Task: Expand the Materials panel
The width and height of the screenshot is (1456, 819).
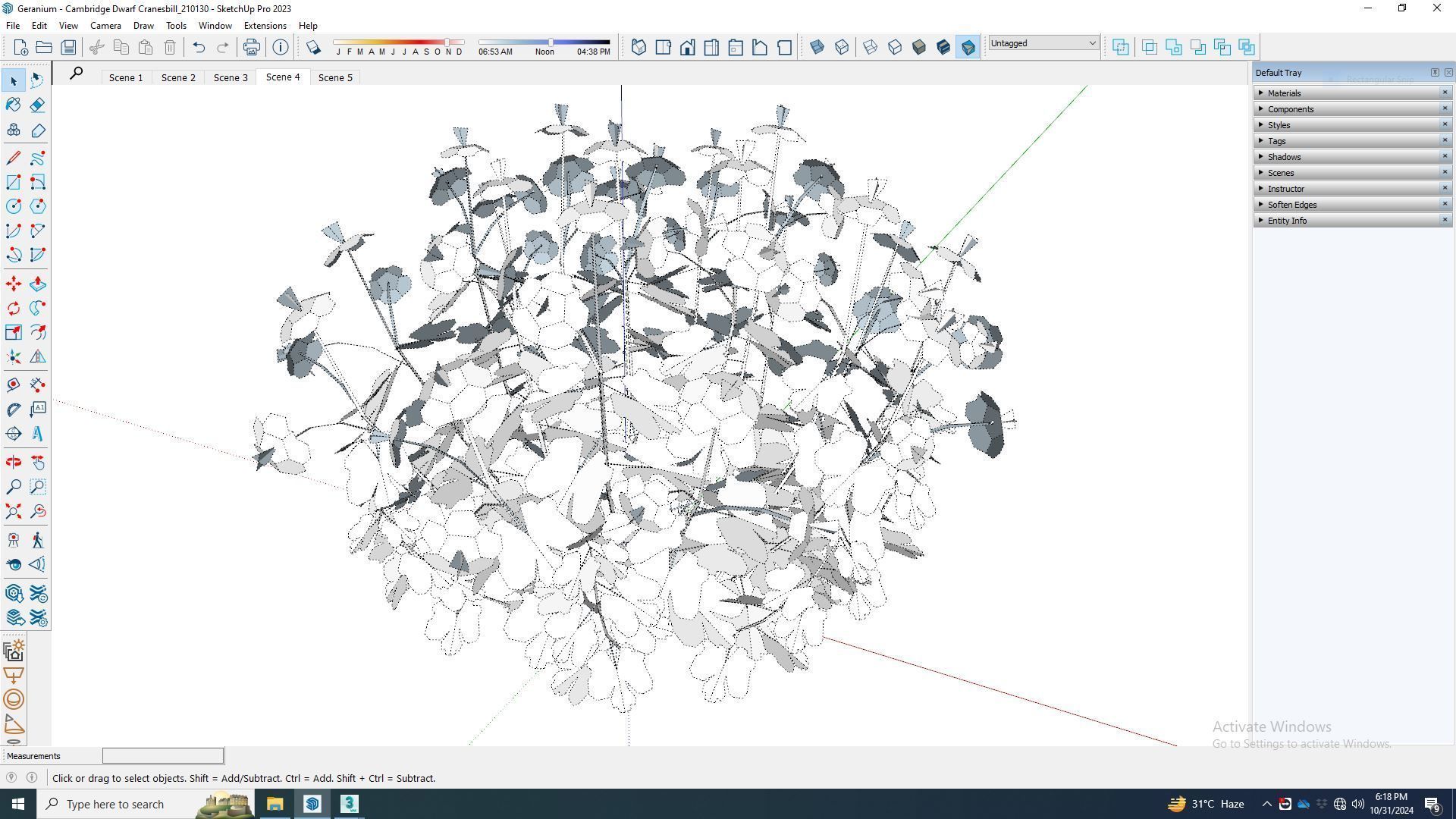Action: pyautogui.click(x=1284, y=93)
